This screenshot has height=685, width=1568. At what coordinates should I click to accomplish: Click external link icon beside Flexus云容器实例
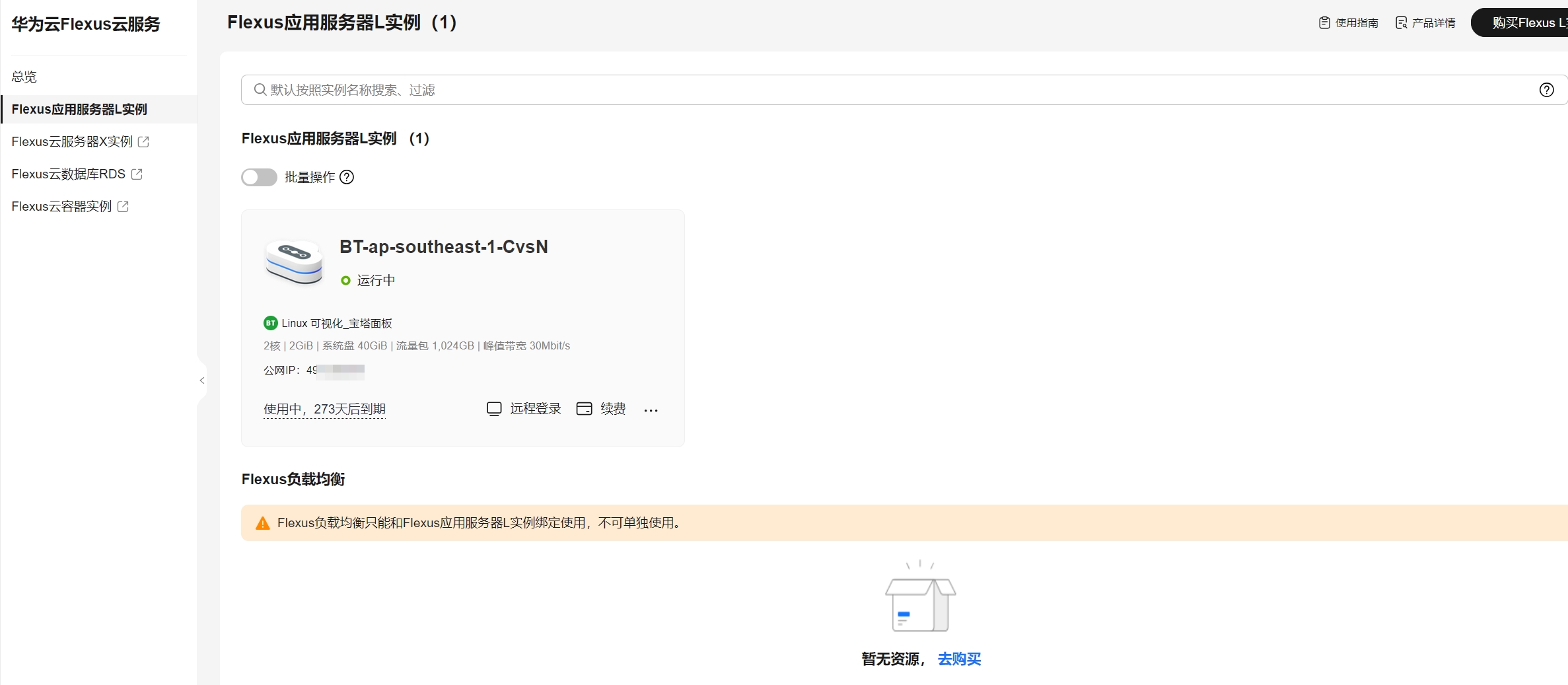pos(123,206)
